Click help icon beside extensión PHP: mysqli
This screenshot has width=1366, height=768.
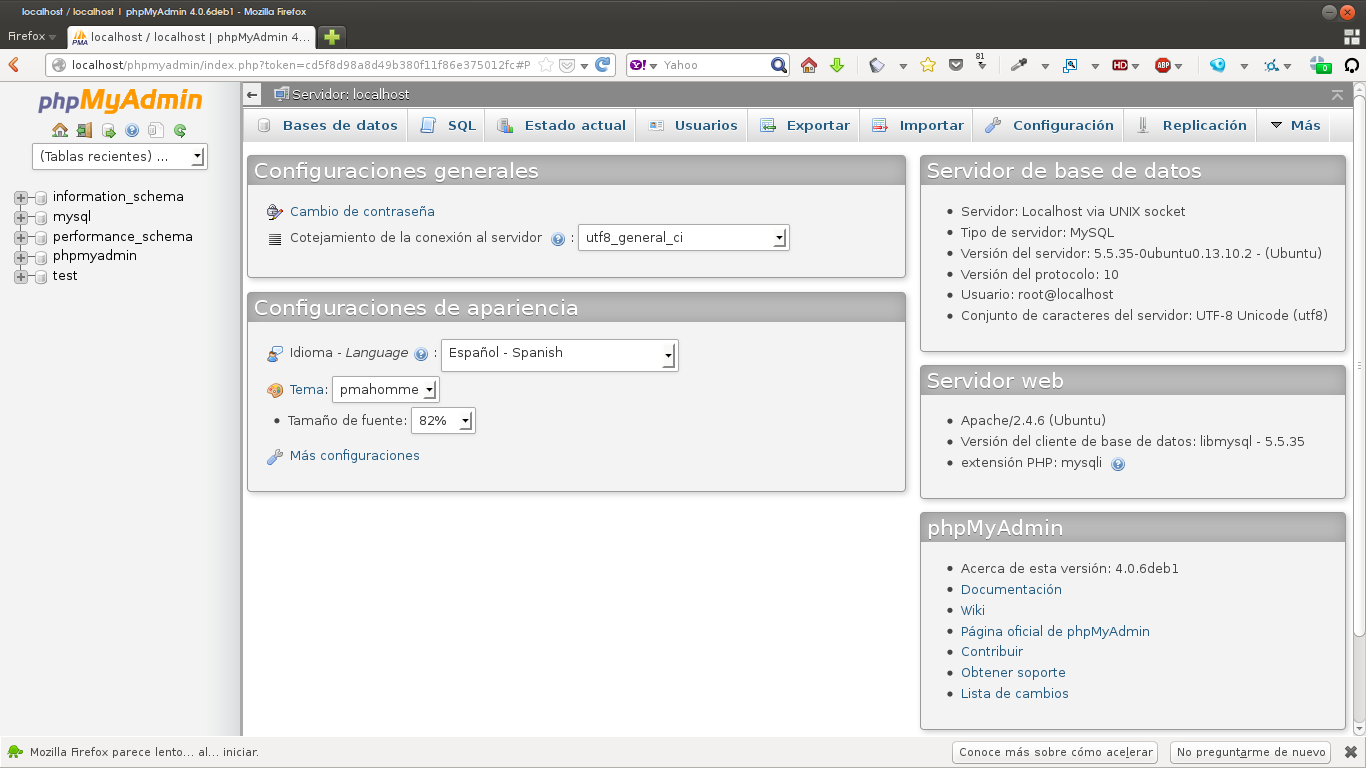click(x=1118, y=464)
